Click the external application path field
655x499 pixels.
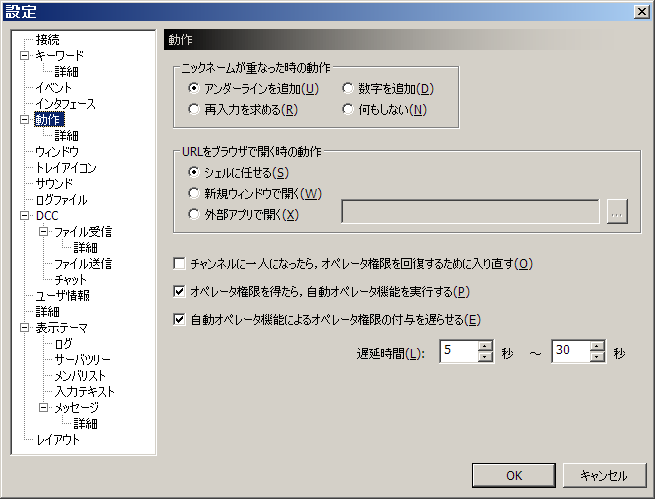click(470, 212)
